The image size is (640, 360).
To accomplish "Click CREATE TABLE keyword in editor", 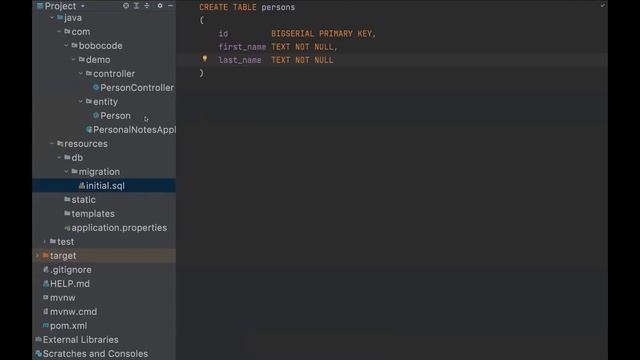I will pyautogui.click(x=228, y=7).
